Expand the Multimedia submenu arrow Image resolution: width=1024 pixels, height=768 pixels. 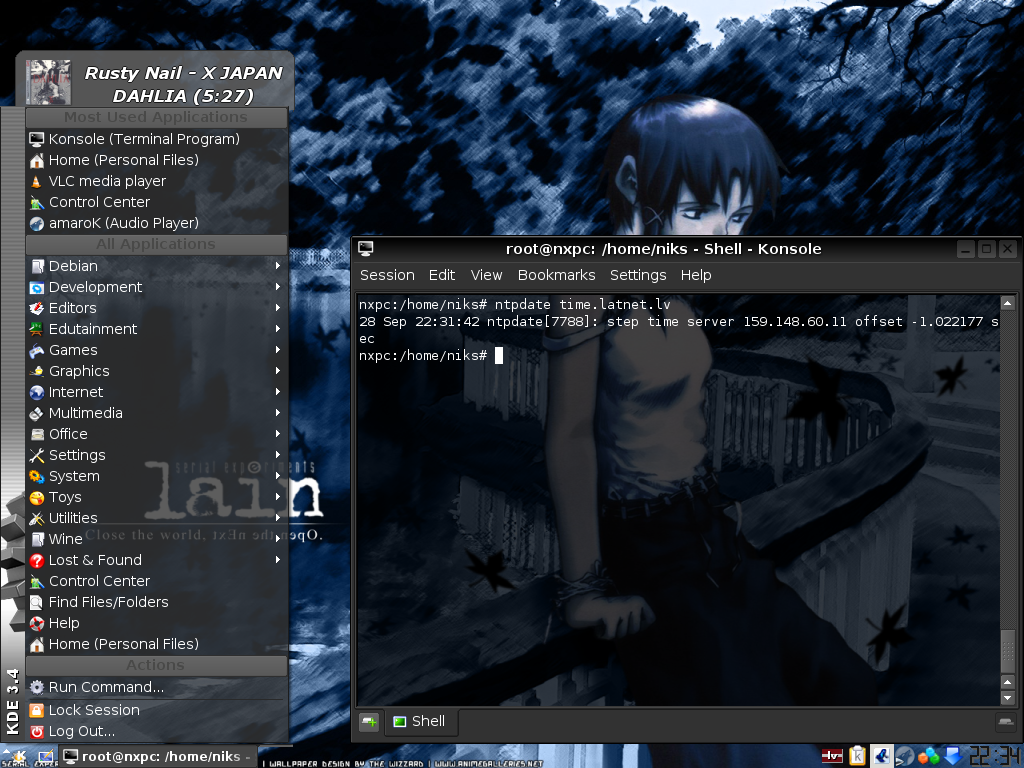pos(278,413)
